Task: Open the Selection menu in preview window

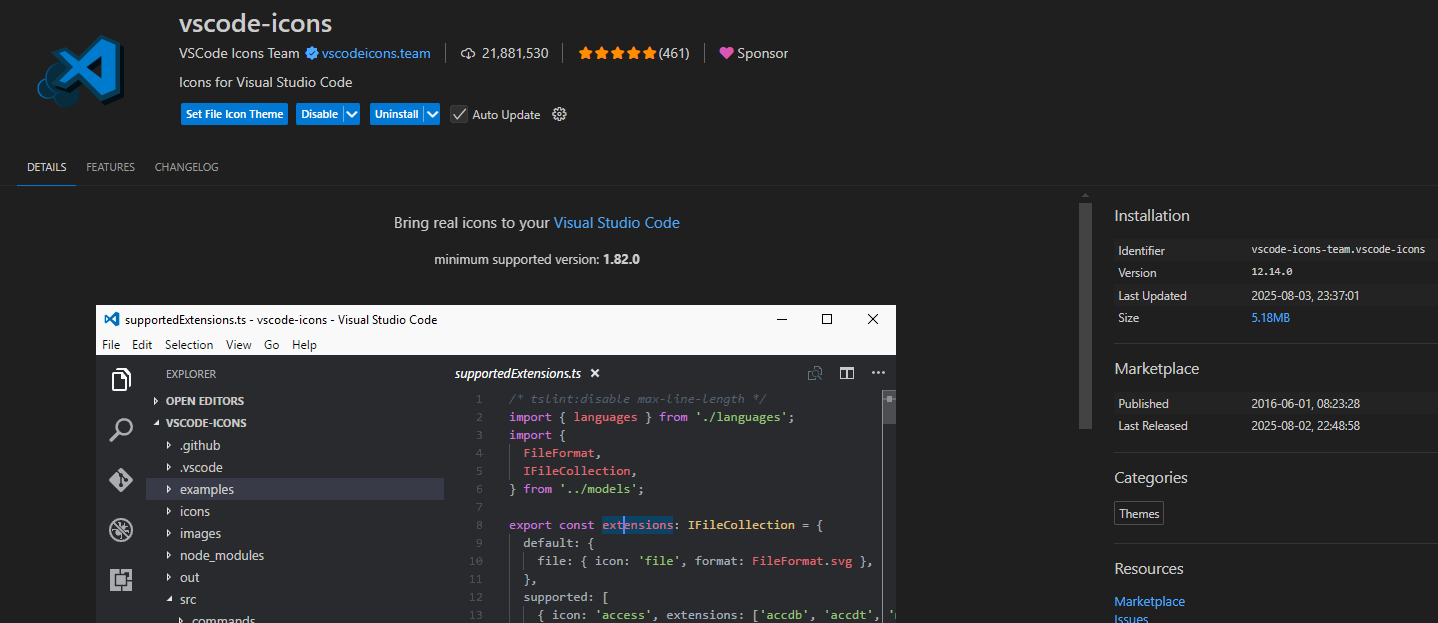Action: (189, 345)
